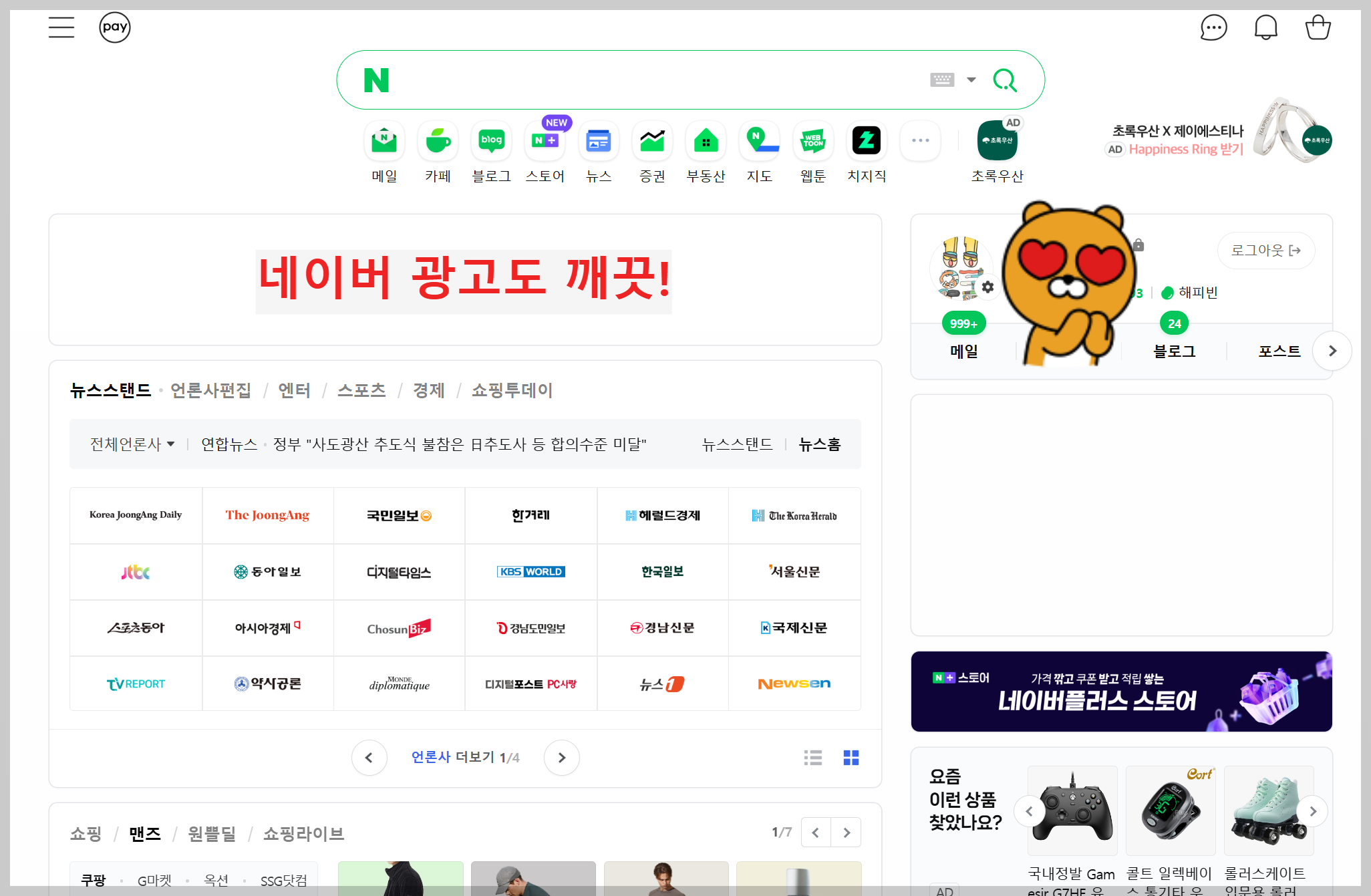The height and width of the screenshot is (896, 1371).
Task: Go to previous shopping page arrow
Action: (x=816, y=833)
